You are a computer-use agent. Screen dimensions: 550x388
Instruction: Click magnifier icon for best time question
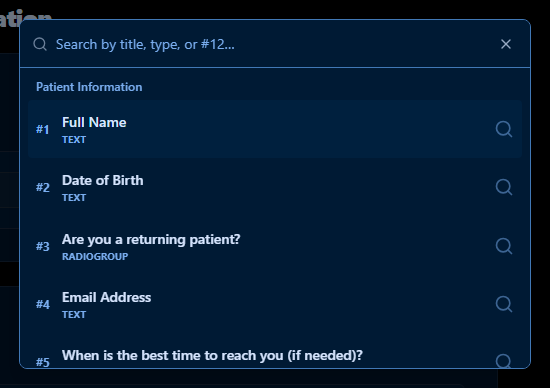point(504,361)
